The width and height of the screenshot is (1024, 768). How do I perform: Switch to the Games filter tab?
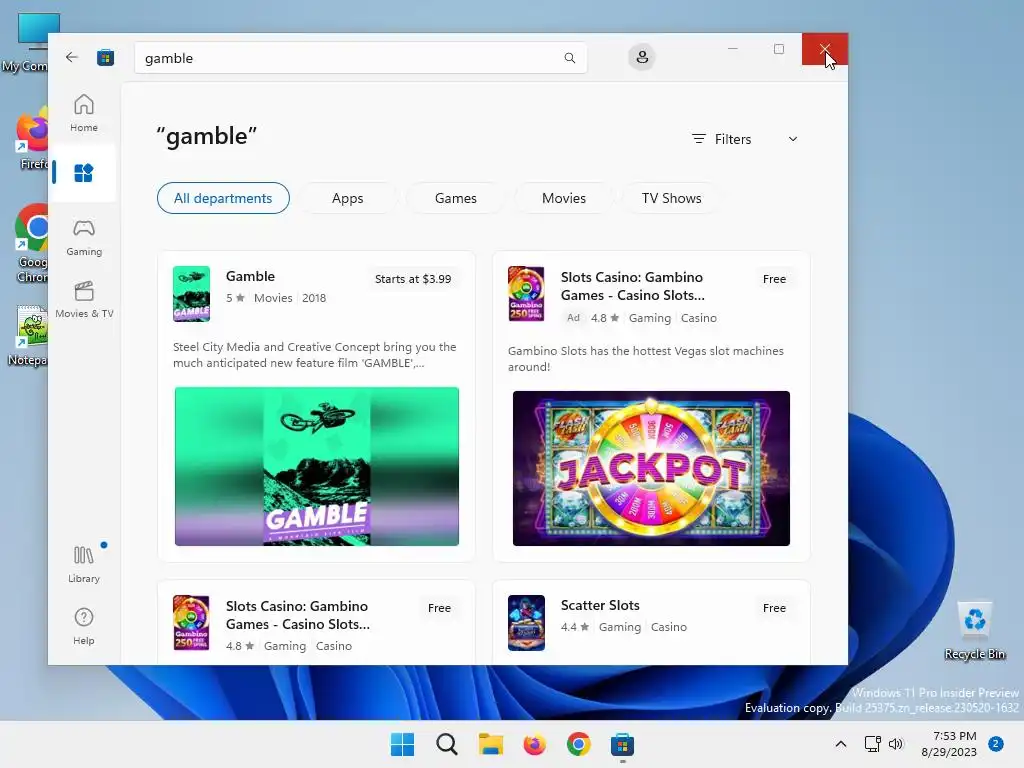(456, 198)
